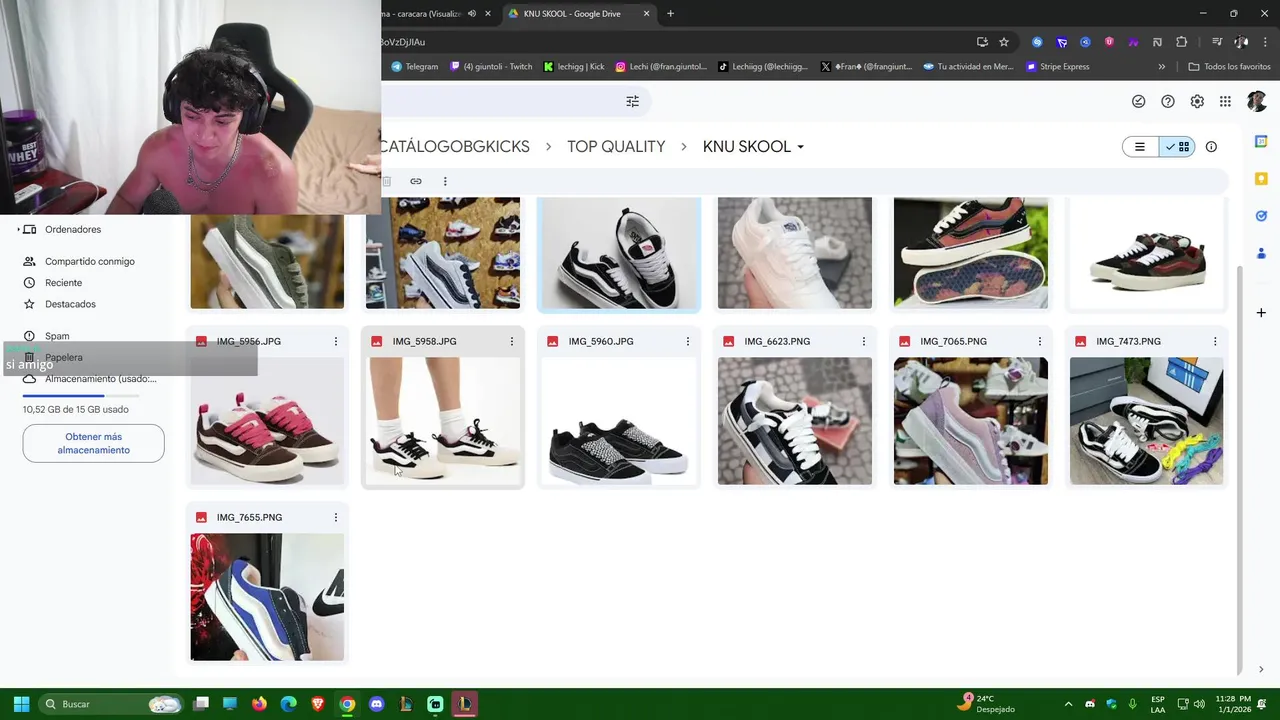Open Drive offline status checkmark icon
This screenshot has height=720, width=1280.
pyautogui.click(x=1138, y=101)
